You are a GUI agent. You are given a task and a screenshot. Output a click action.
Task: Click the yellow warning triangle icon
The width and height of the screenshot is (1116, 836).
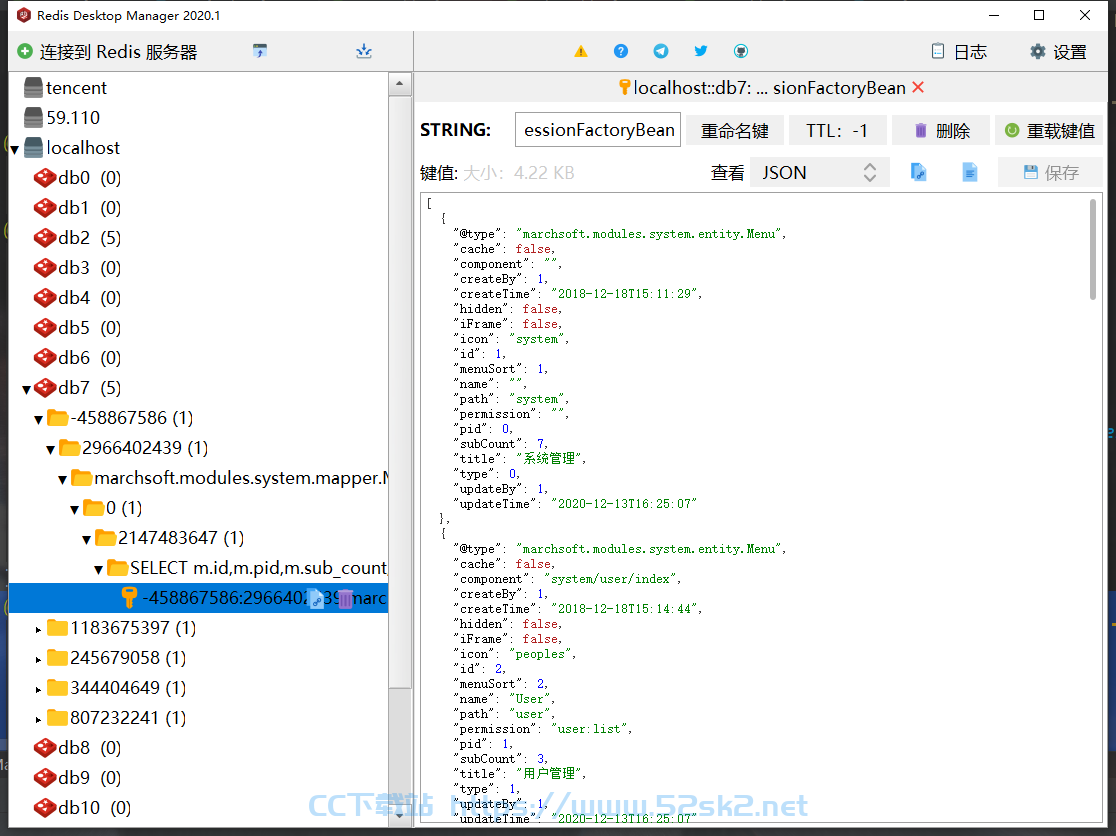coord(581,51)
